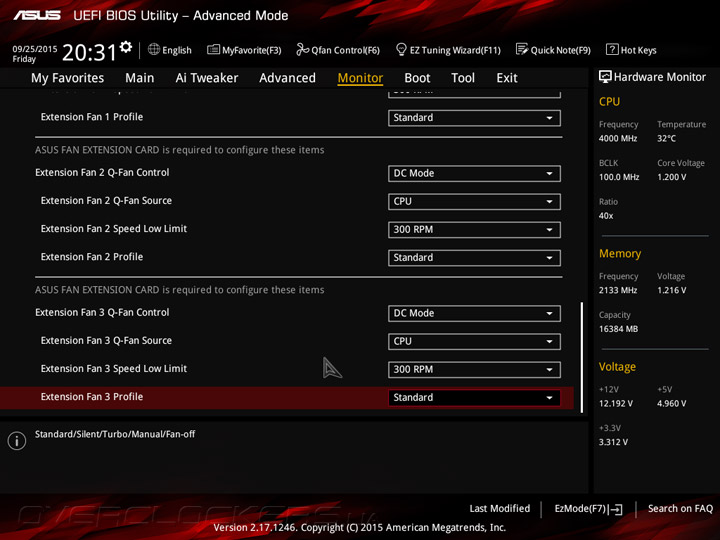Expand Extension Fan 3 Q-Fan Source dropdown
This screenshot has width=720, height=540.
[474, 342]
